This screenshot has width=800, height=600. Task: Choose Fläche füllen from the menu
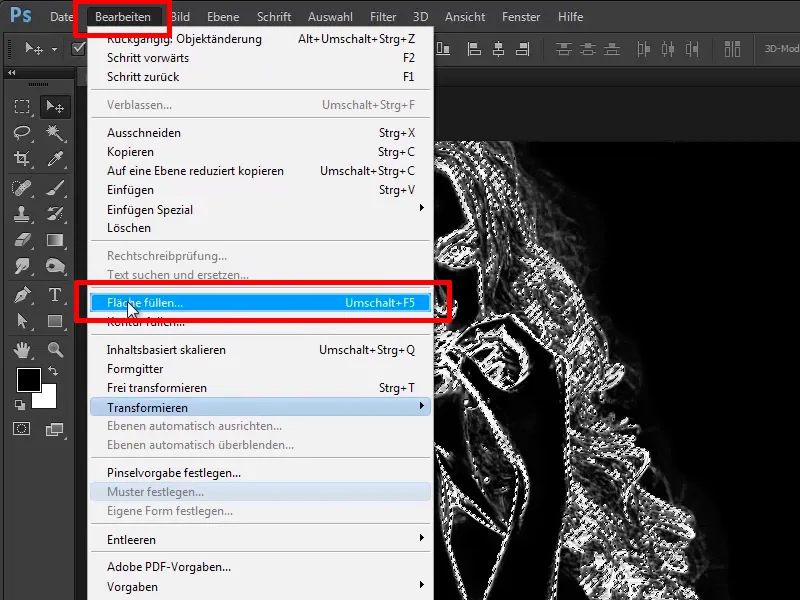[x=260, y=303]
